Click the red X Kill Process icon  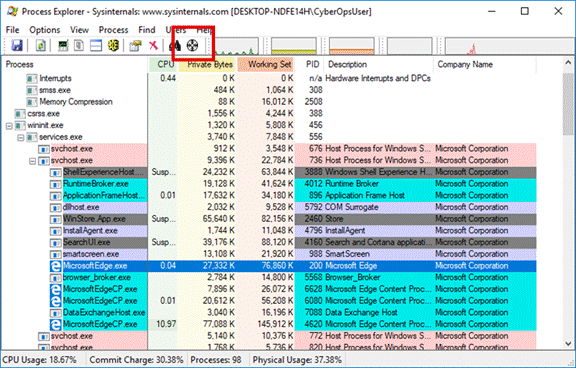(x=153, y=46)
